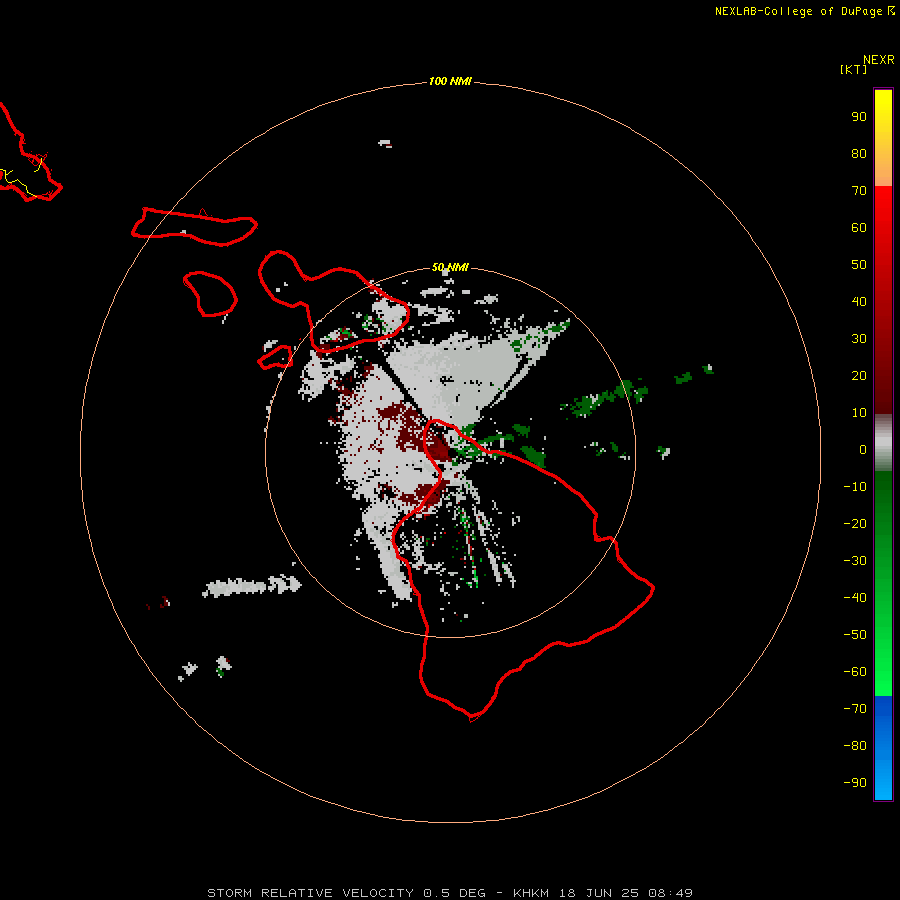Click the small Kahoolawe island outline
The height and width of the screenshot is (900, 900).
pos(275,357)
